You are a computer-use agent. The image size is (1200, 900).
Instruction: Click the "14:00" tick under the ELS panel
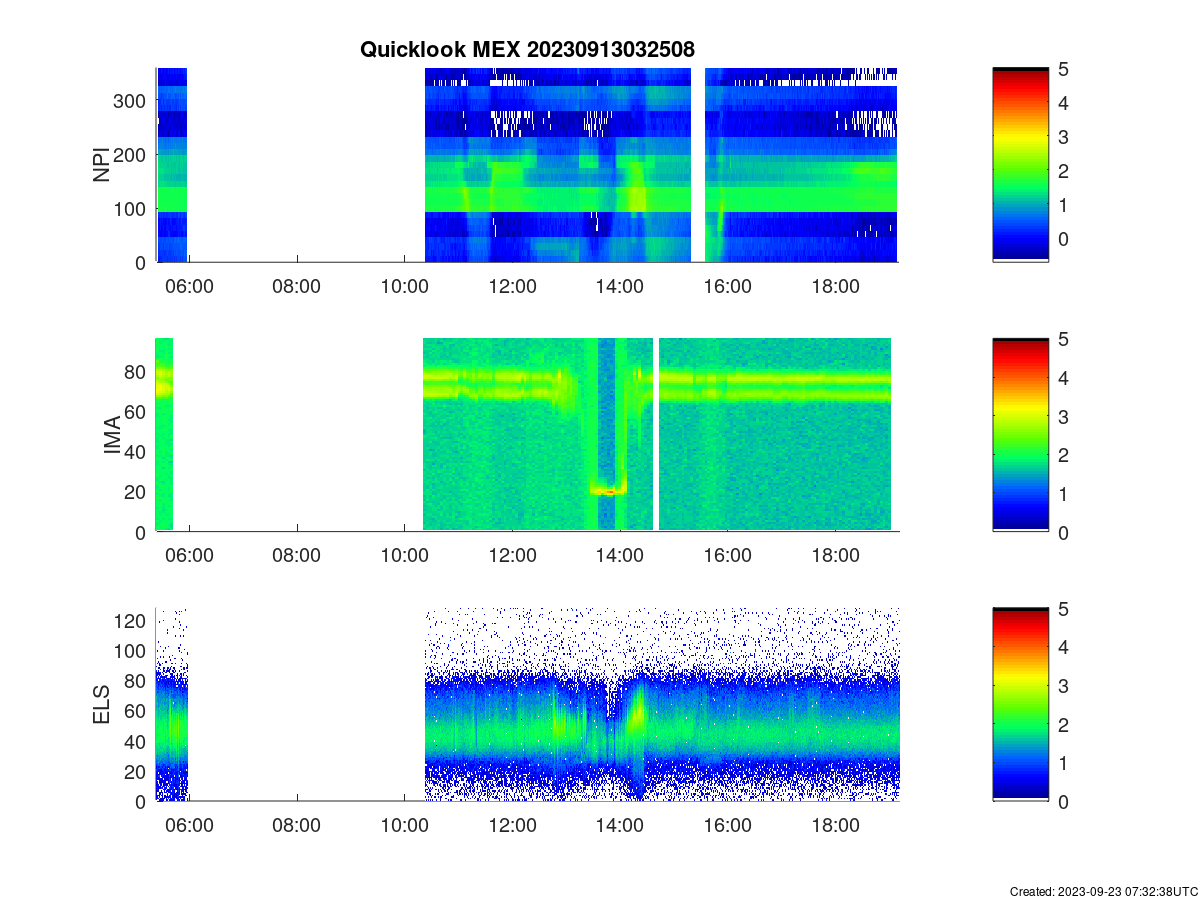(x=620, y=825)
